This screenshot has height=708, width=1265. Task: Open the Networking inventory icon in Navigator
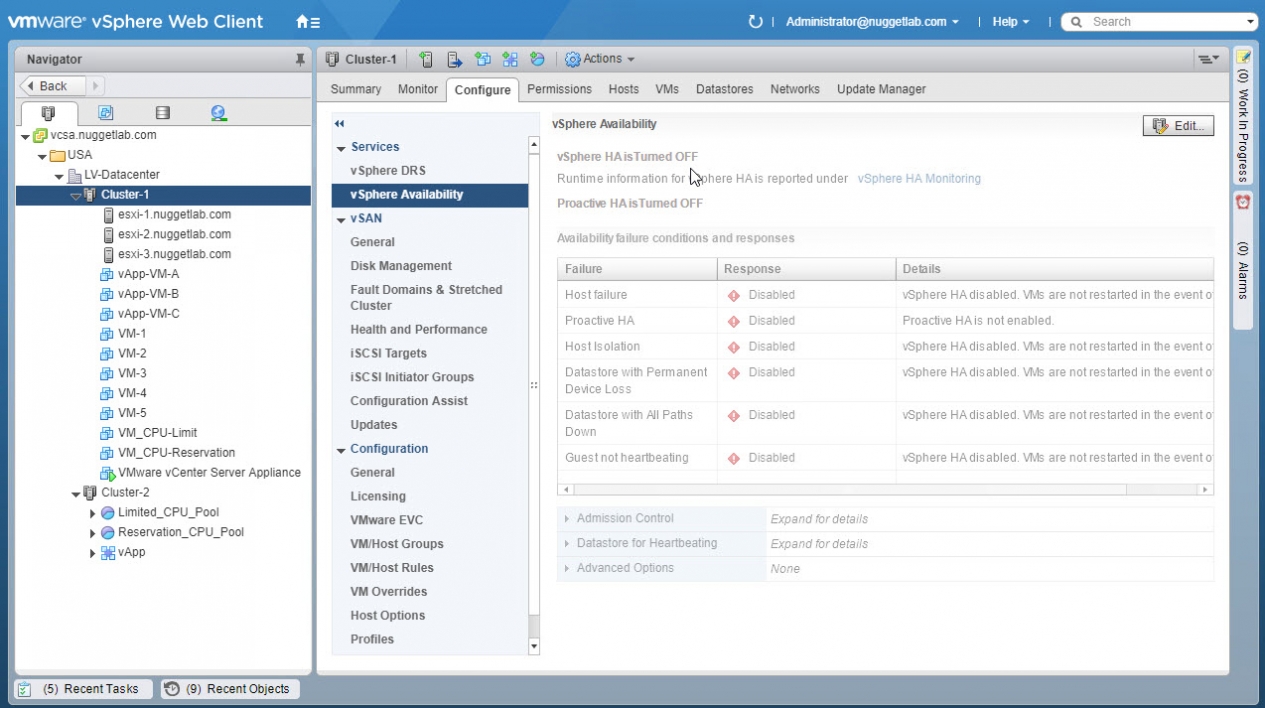pyautogui.click(x=219, y=113)
